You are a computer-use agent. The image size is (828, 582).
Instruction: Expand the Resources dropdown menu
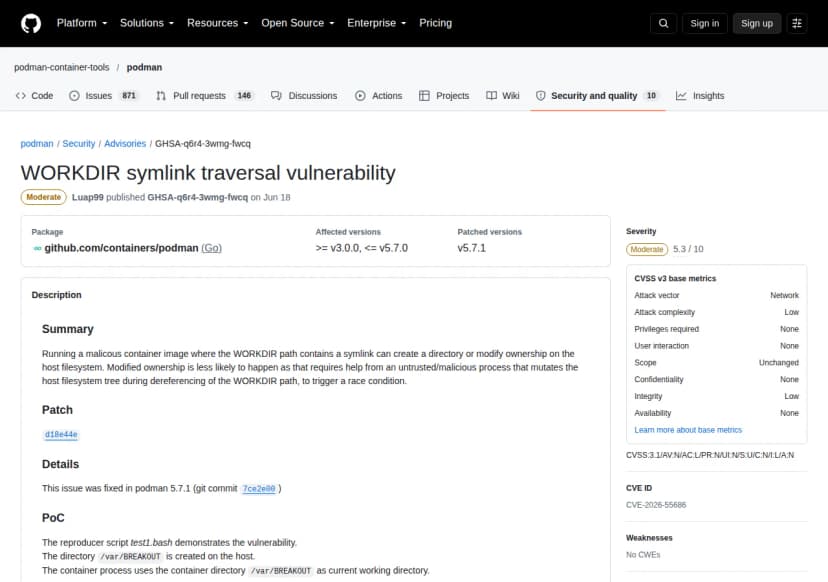[x=218, y=23]
